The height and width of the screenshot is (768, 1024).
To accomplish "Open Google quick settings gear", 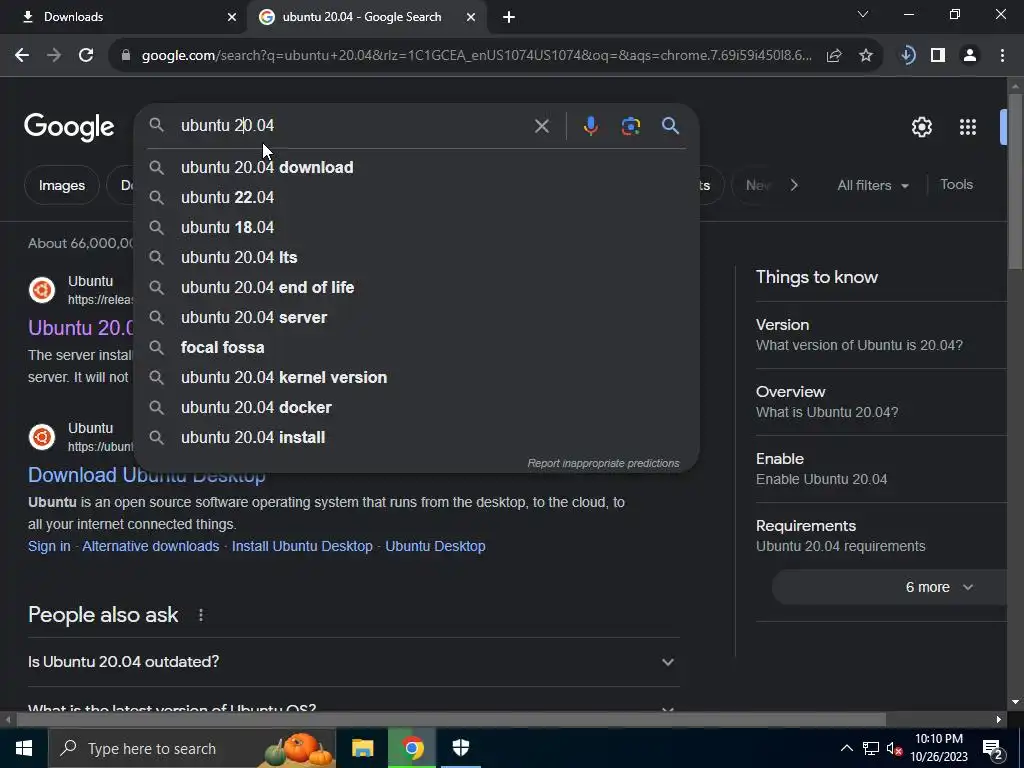I will 921,127.
